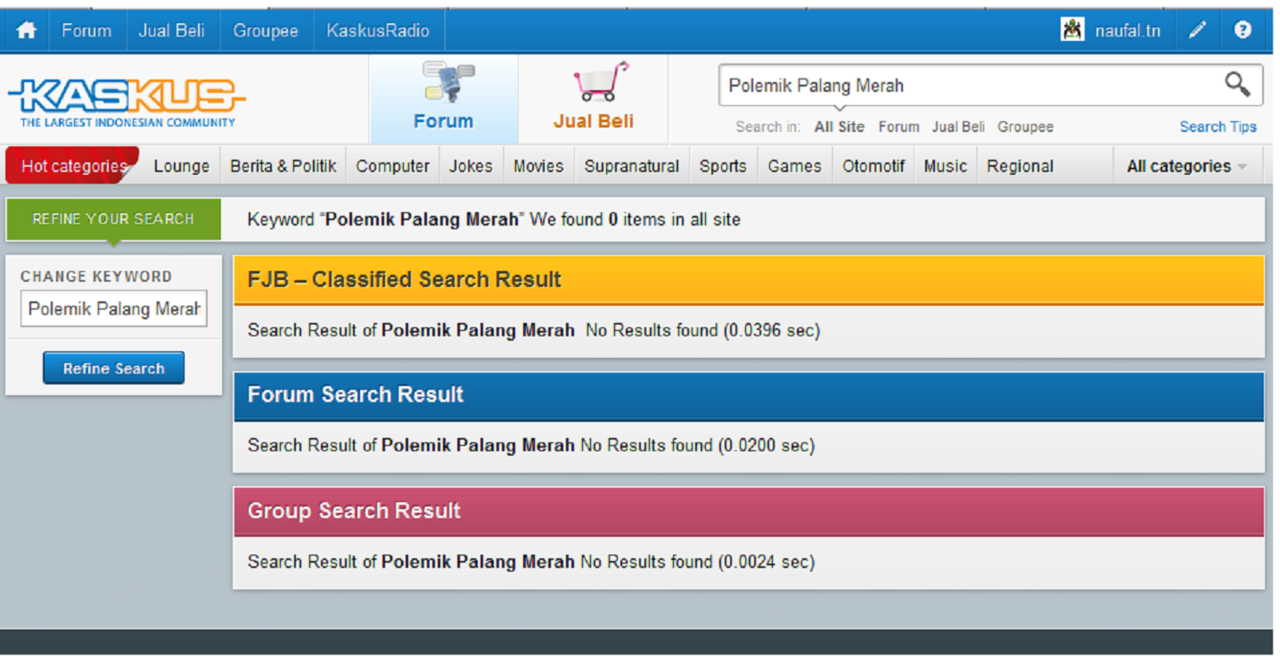Open KaskusRadio in the top bar
The width and height of the screenshot is (1280, 659).
coord(378,30)
